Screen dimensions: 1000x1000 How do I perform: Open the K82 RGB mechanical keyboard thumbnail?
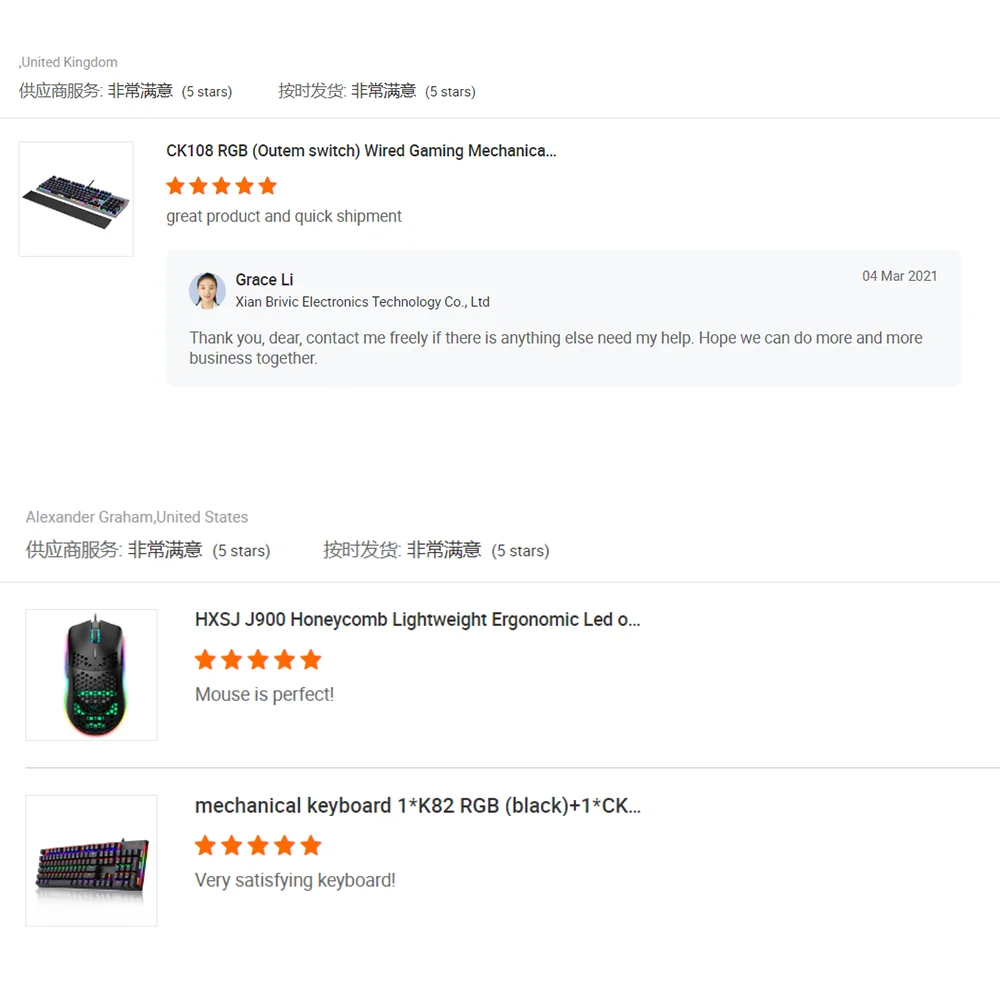pos(91,860)
